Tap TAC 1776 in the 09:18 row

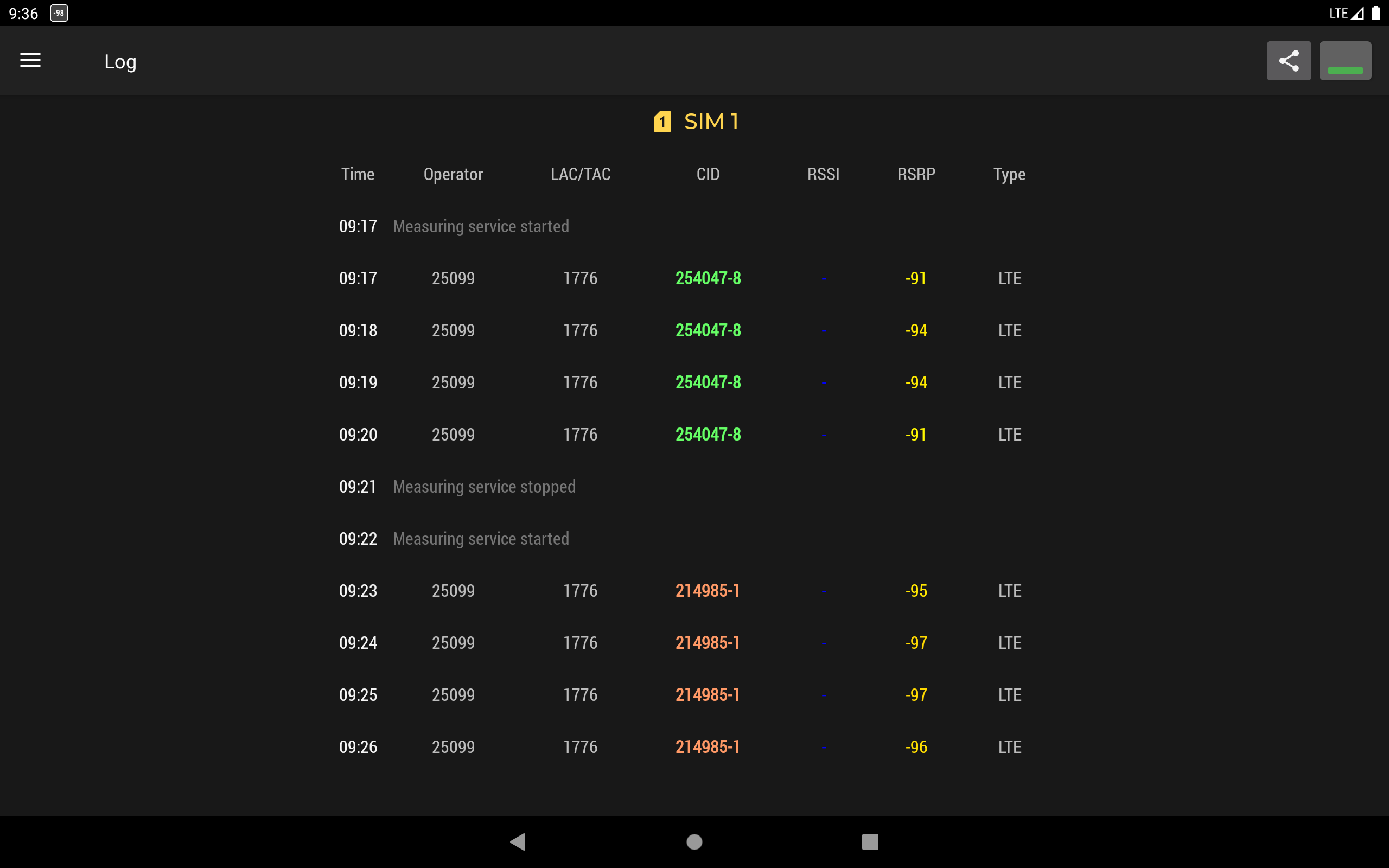pos(580,330)
